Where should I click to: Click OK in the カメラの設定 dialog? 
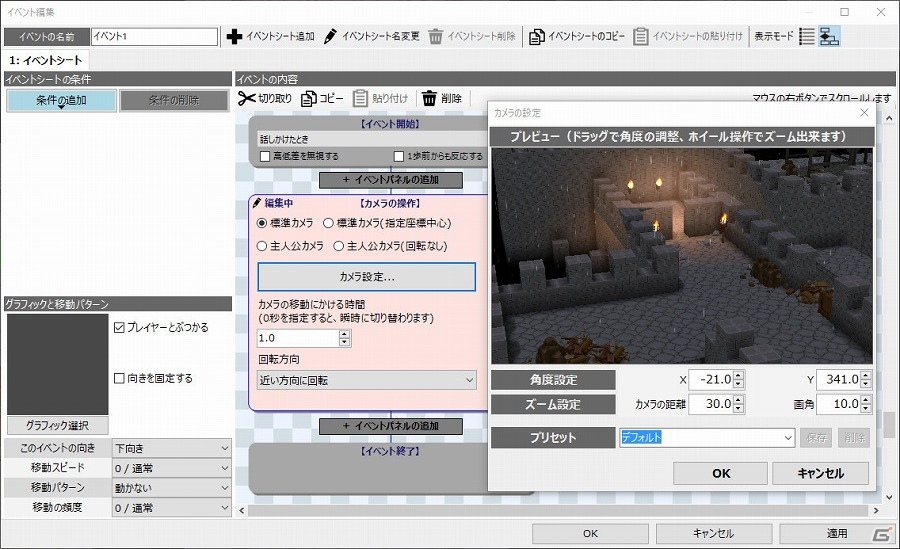(721, 474)
